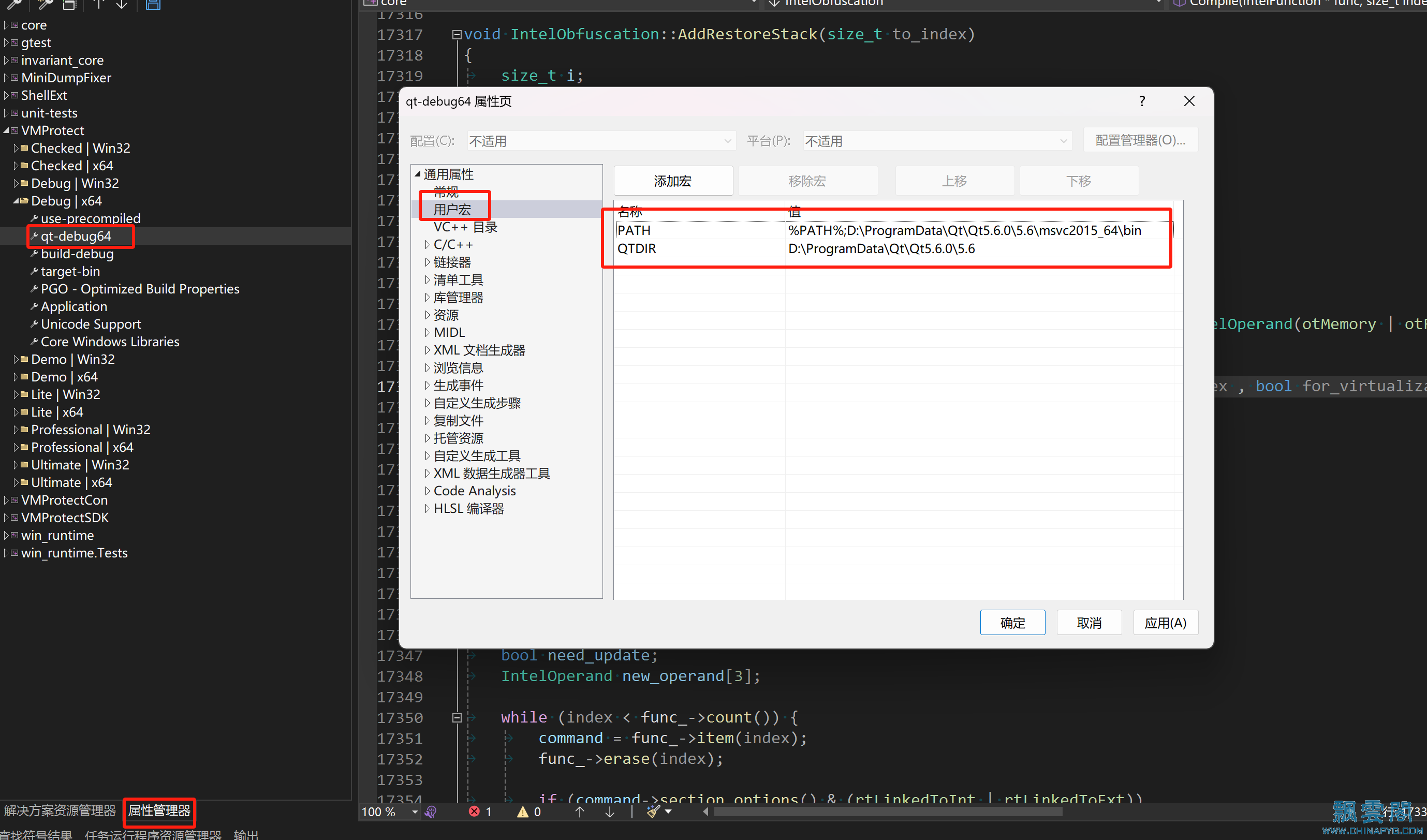
Task: Click the 取消 button
Action: click(x=1089, y=623)
